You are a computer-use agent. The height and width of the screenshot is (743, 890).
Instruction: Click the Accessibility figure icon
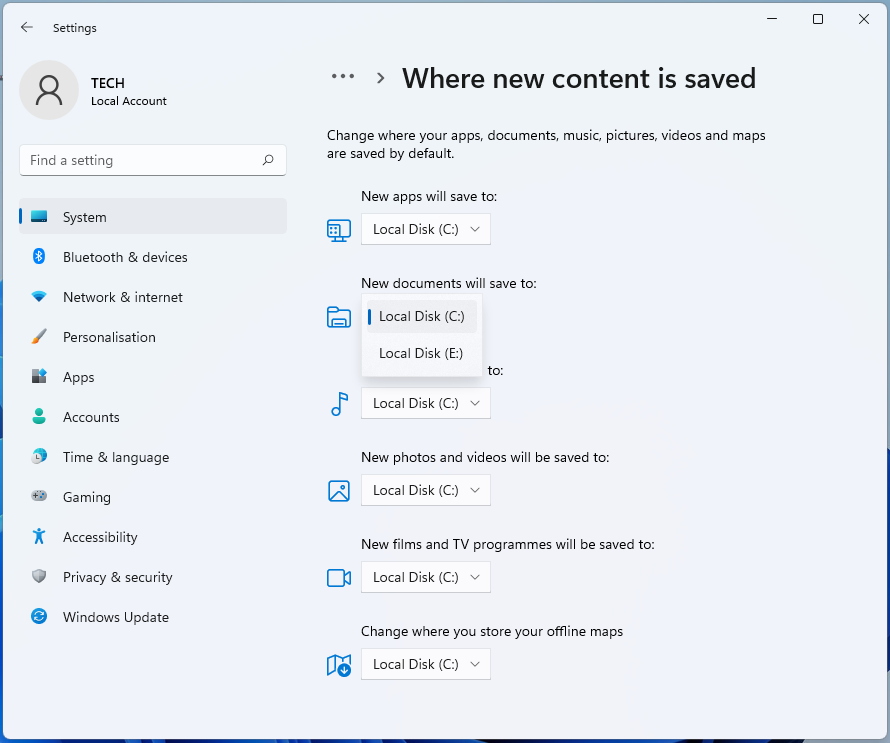pos(39,536)
